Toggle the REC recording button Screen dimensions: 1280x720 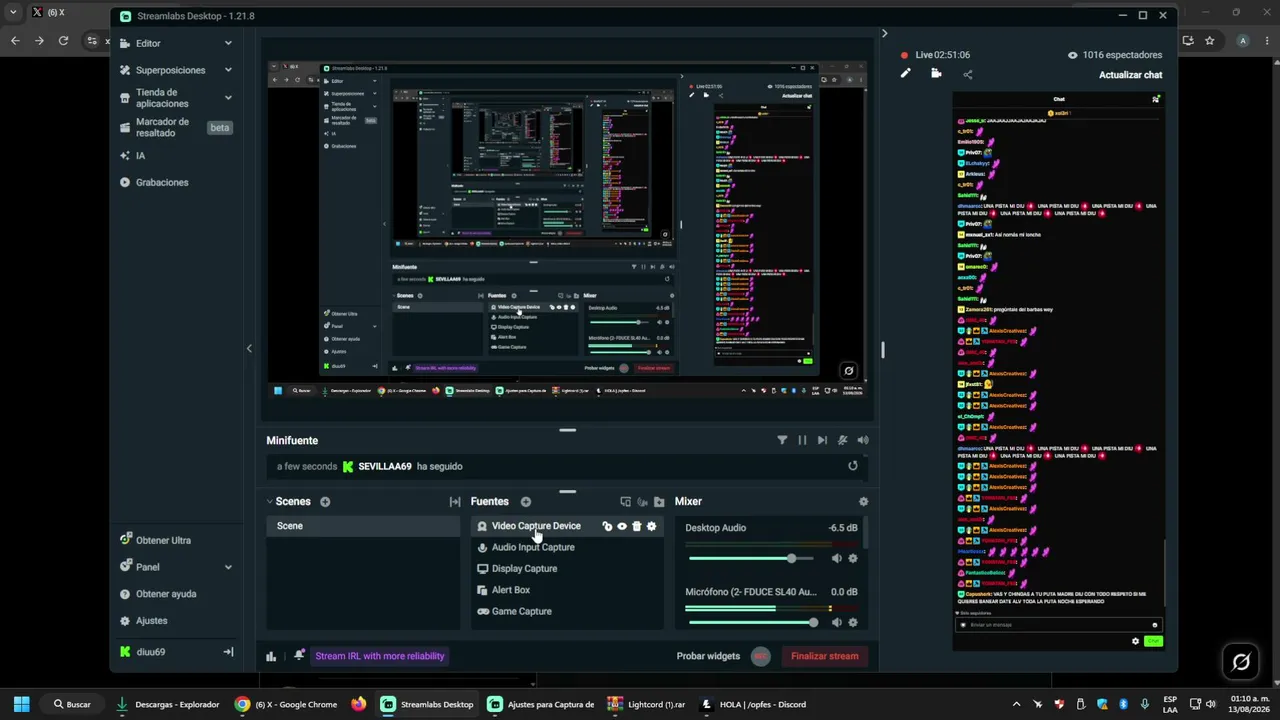761,656
